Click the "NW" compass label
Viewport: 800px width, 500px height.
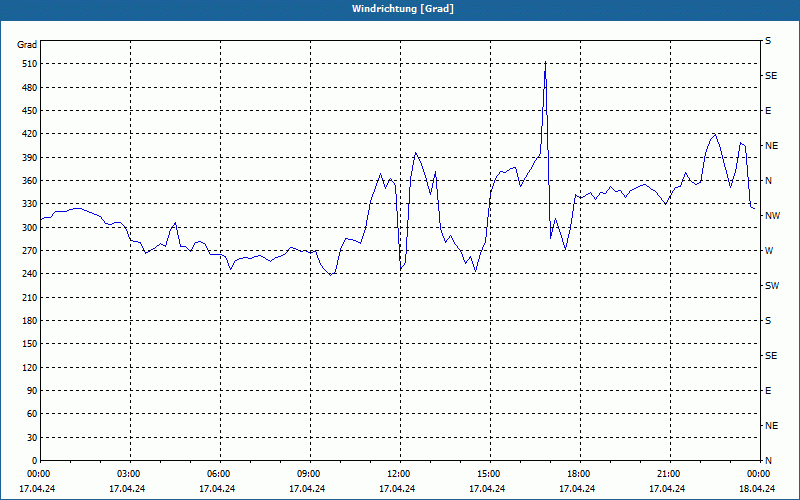point(772,216)
